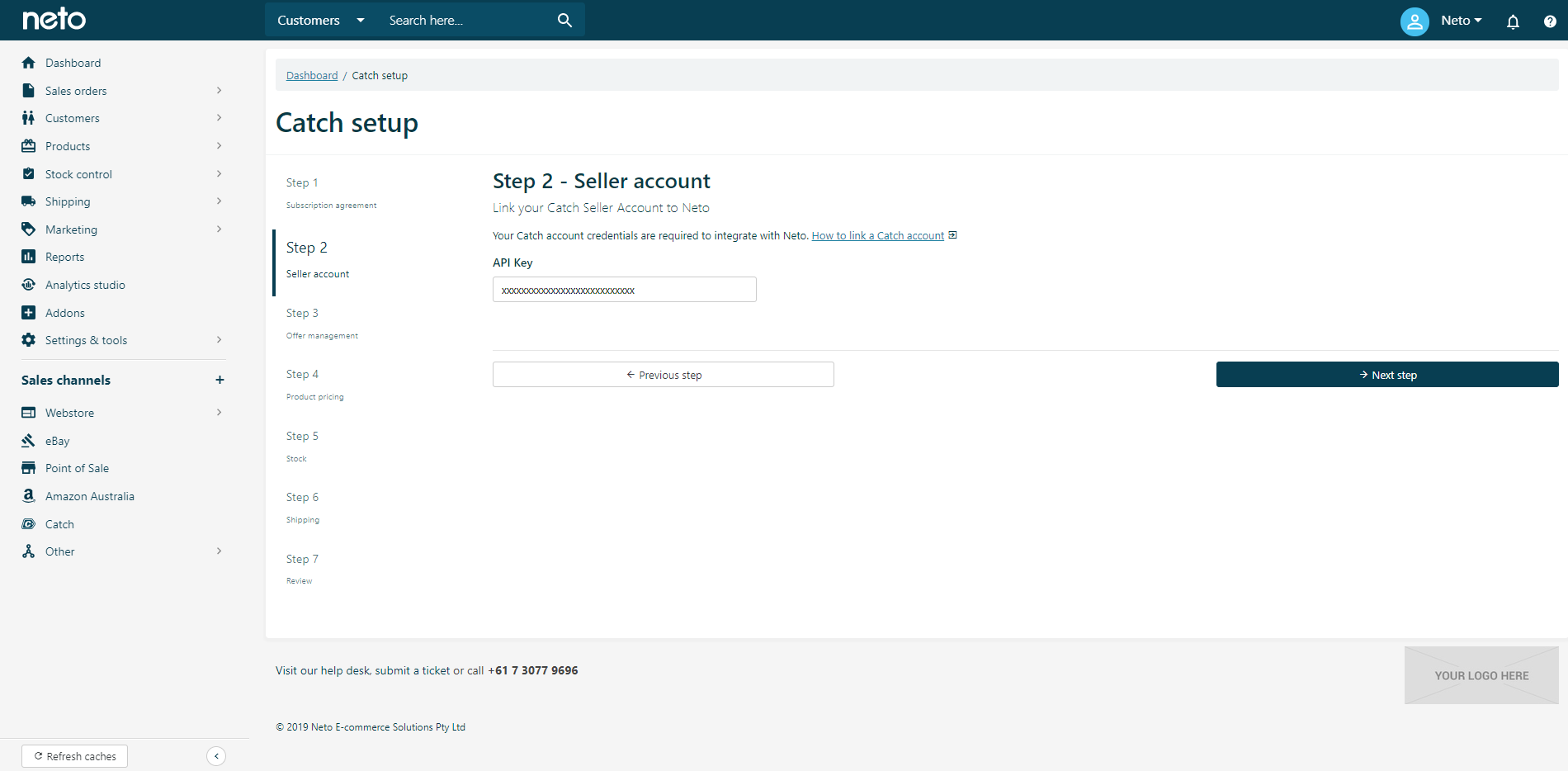This screenshot has height=771, width=1568.
Task: Click the Point of Sale store icon
Action: tap(29, 468)
